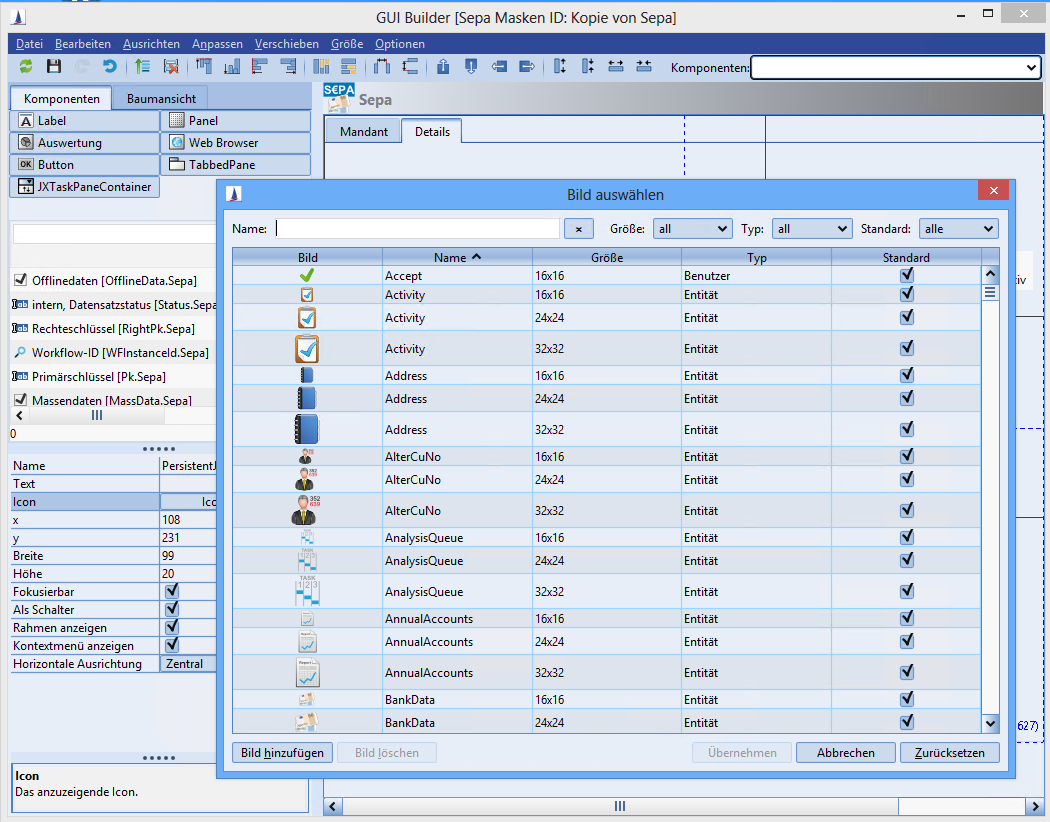This screenshot has height=822, width=1050.
Task: Click the save floppy disk icon
Action: tap(54, 67)
